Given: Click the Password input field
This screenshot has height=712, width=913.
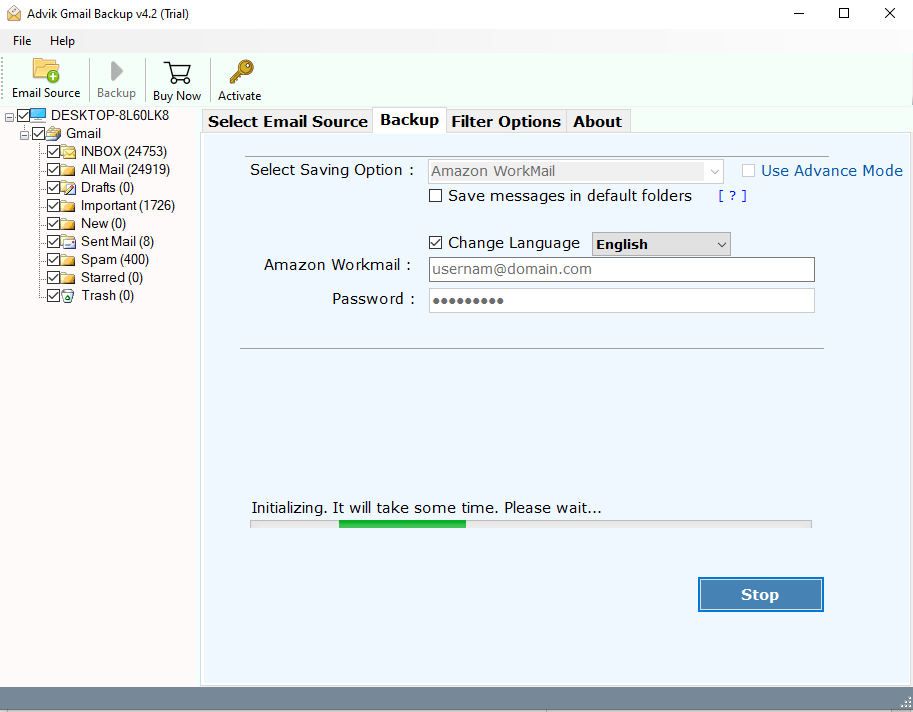Looking at the screenshot, I should pyautogui.click(x=621, y=300).
